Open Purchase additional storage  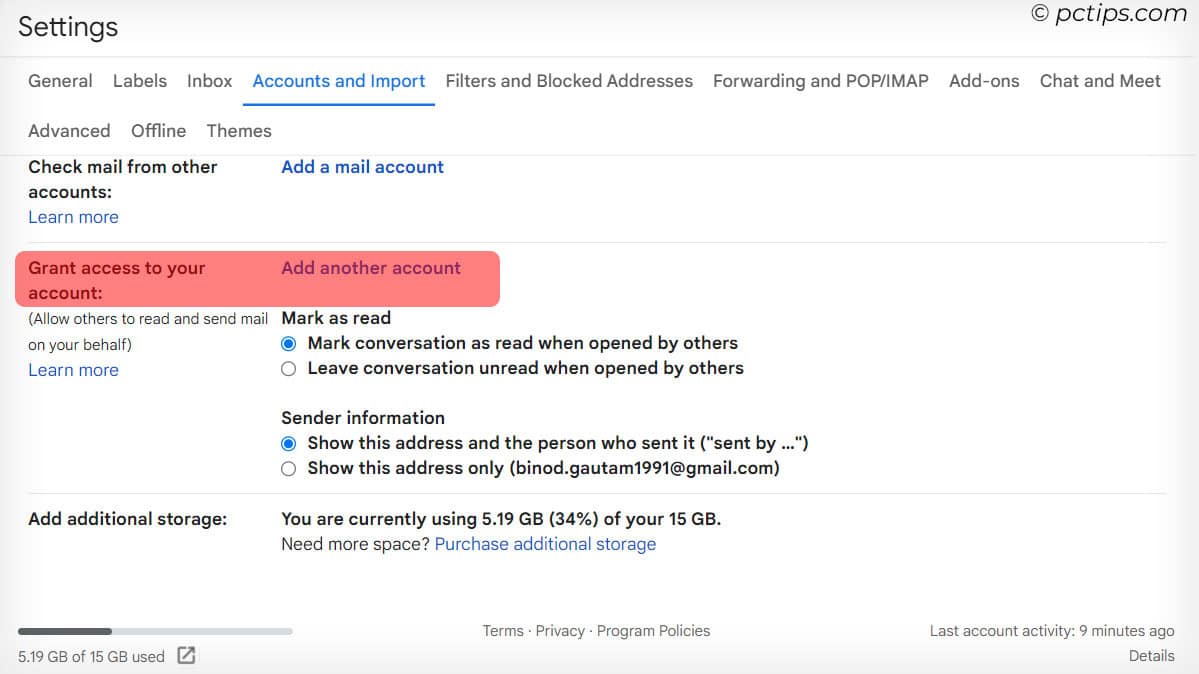click(x=545, y=543)
